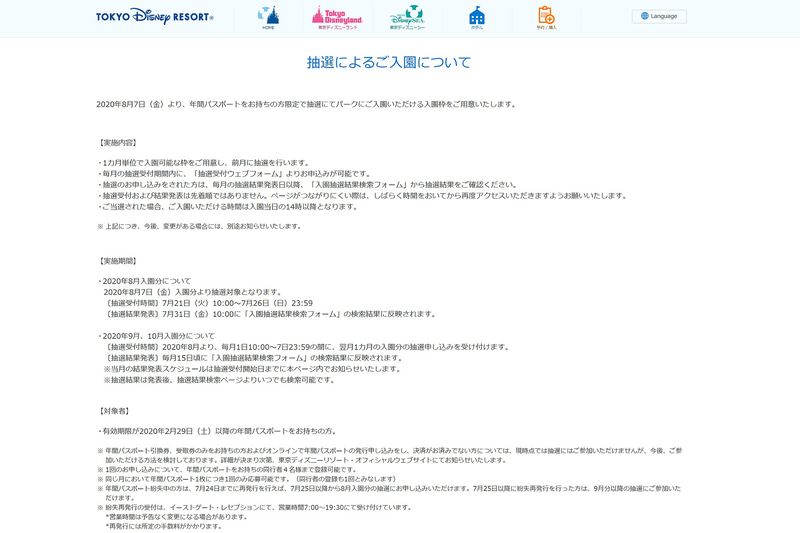
Task: Click the line ・1カ月単位で入園可能な枠
Action: (203, 163)
